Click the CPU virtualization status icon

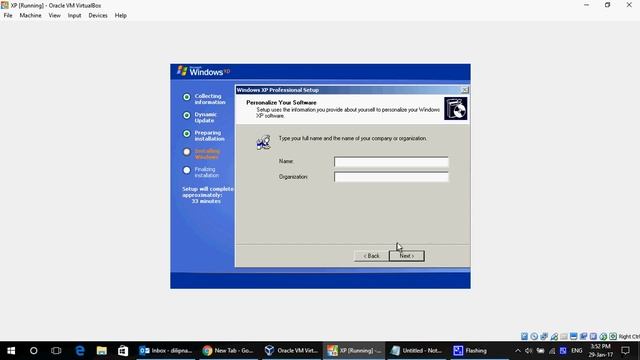(x=593, y=336)
